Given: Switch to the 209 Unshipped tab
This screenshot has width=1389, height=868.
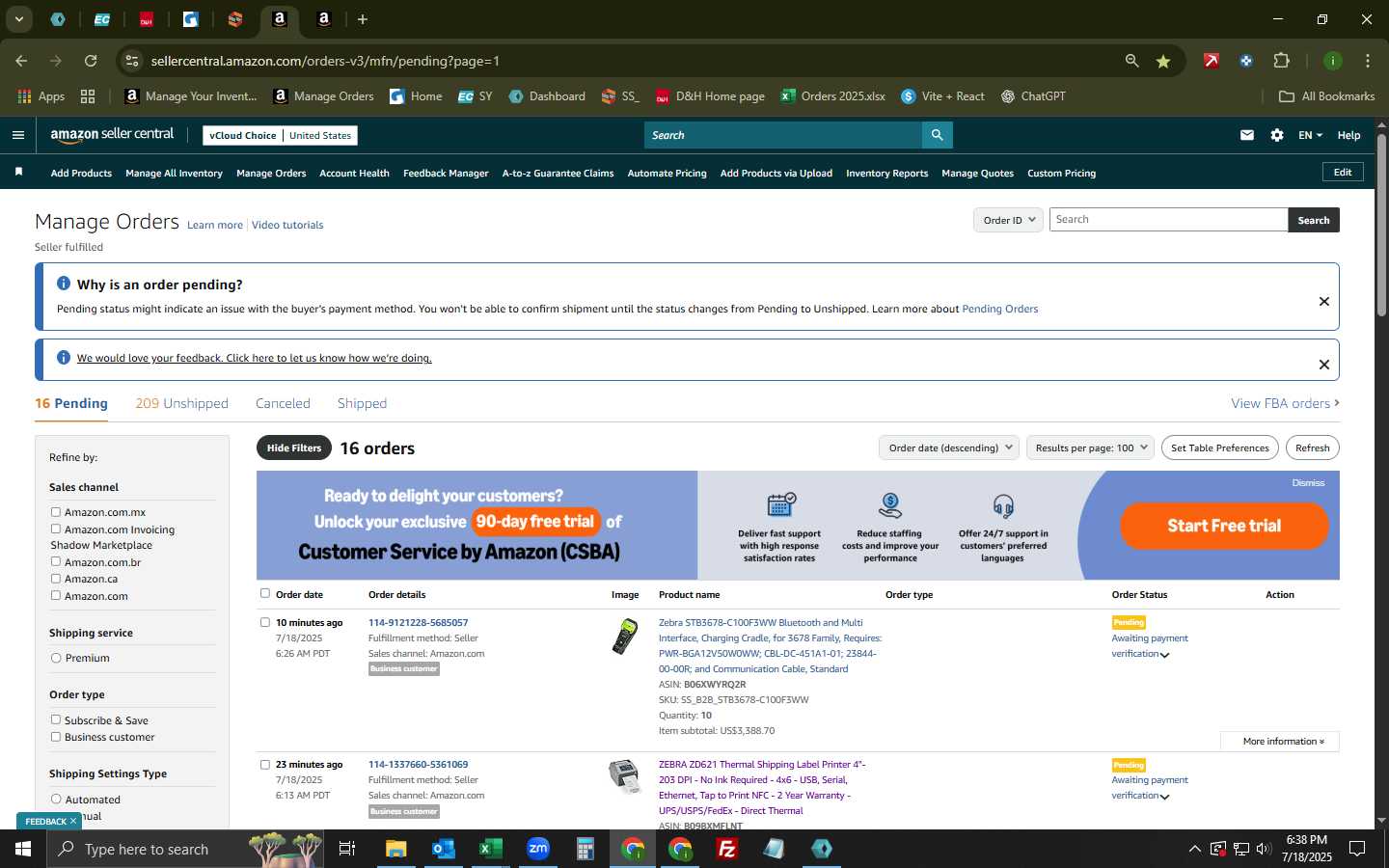Looking at the screenshot, I should [181, 403].
